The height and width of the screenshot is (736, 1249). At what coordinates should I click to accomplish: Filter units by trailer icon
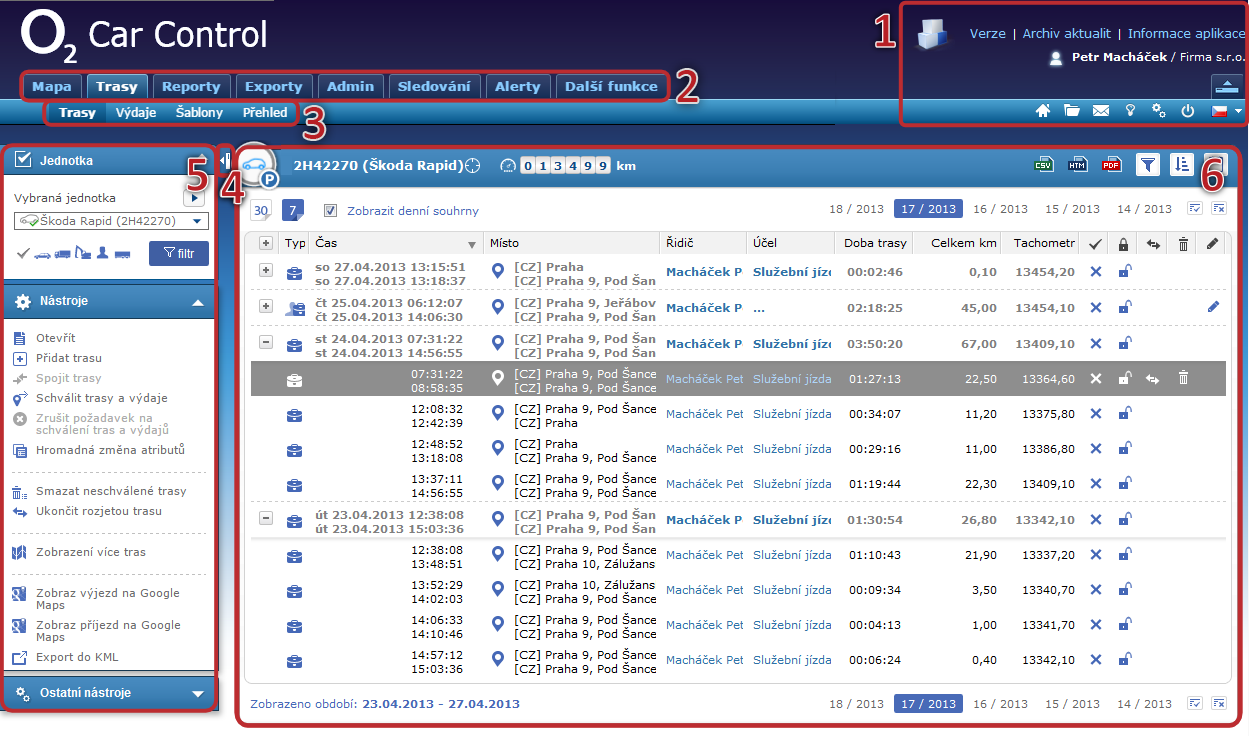[122, 254]
